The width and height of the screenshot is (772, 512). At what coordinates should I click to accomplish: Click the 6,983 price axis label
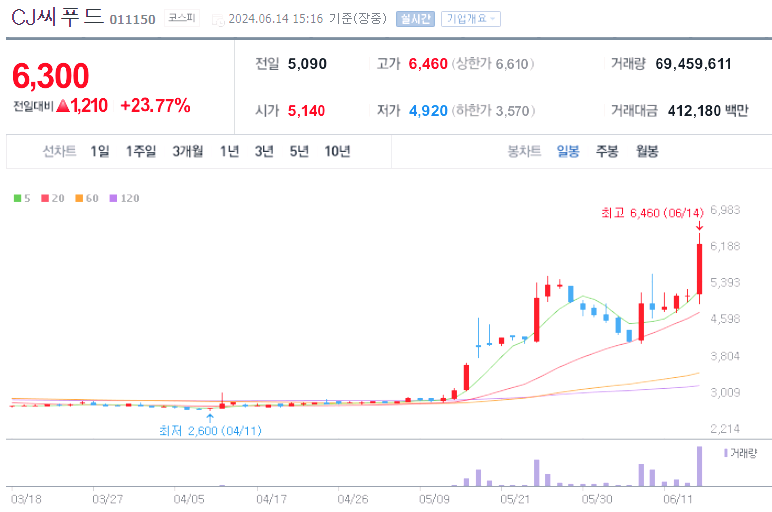point(725,210)
